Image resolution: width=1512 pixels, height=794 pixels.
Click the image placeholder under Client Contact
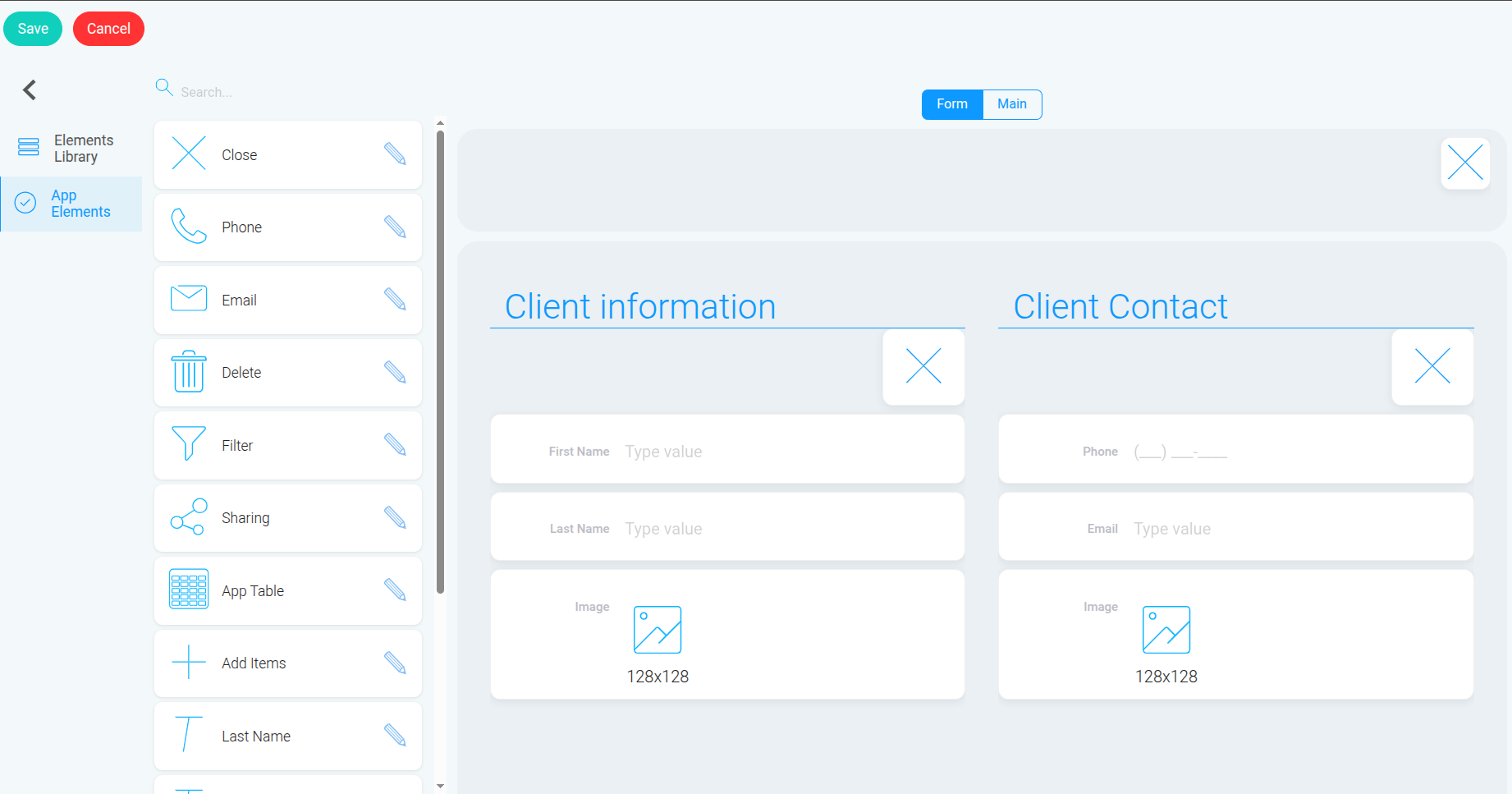pos(1166,630)
